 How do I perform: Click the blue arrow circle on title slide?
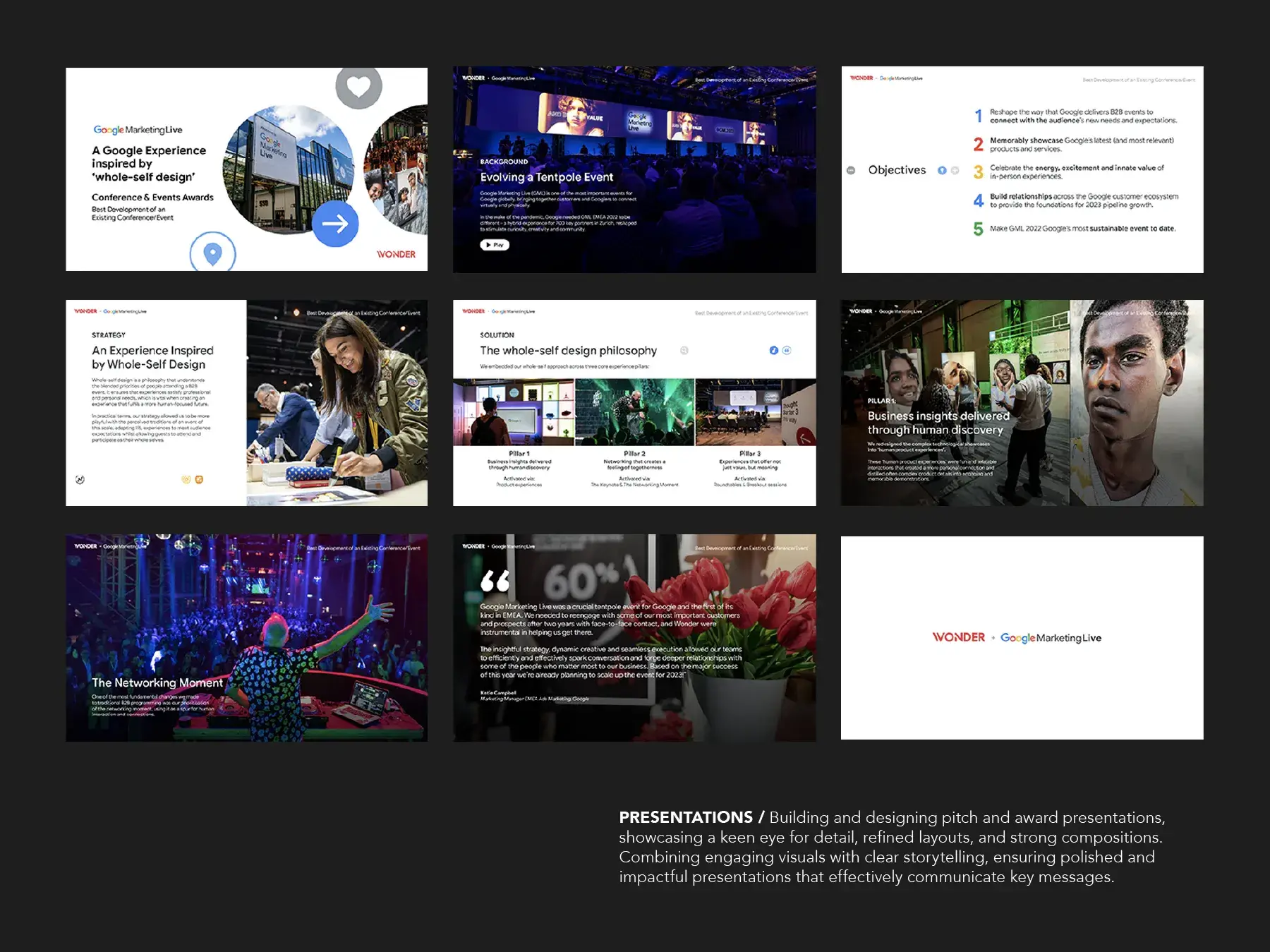[x=335, y=224]
